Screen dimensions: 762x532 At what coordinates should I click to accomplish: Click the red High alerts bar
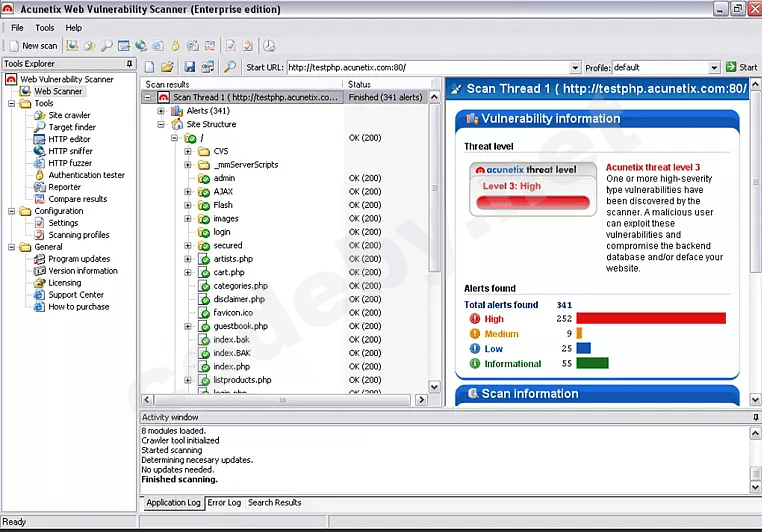(x=650, y=318)
